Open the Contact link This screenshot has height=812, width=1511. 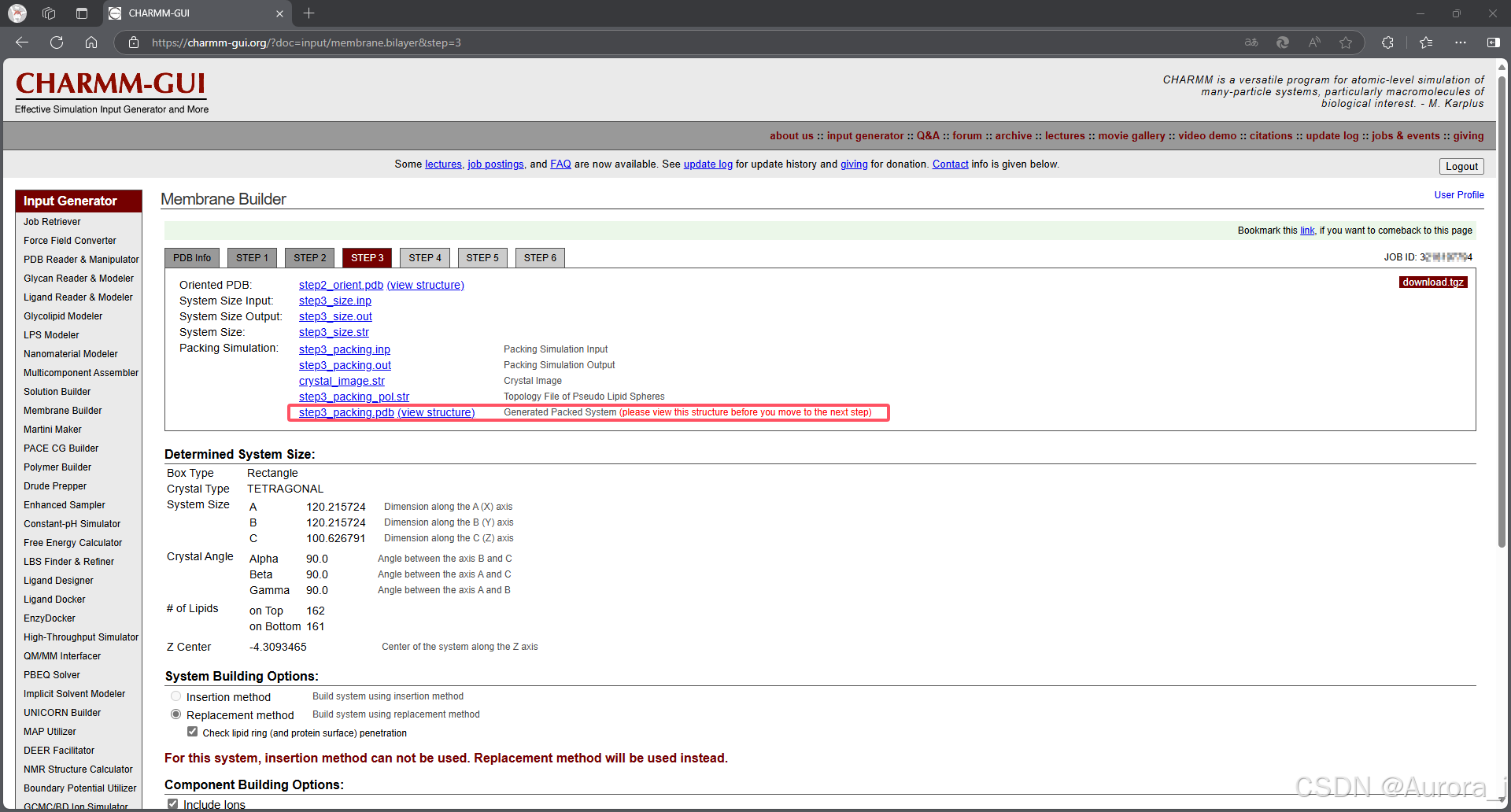tap(951, 164)
